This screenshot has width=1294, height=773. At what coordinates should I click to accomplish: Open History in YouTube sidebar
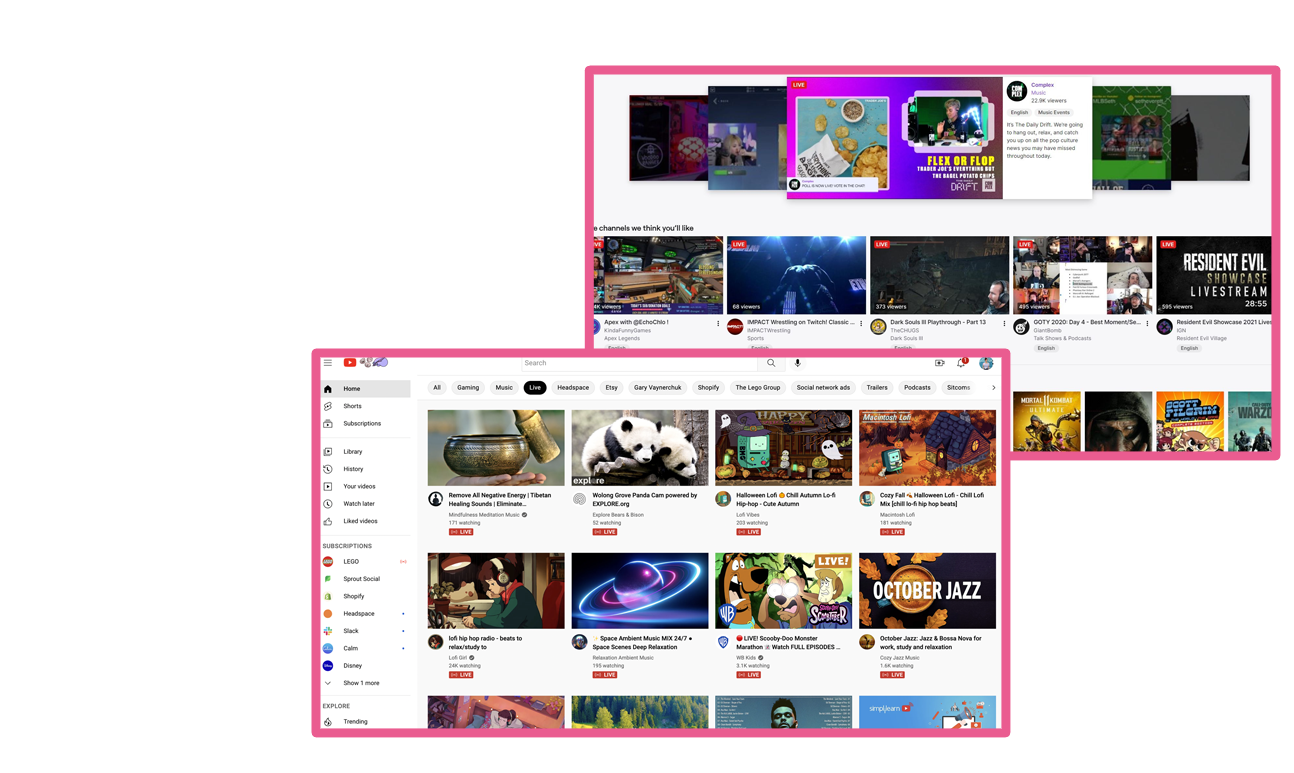click(365, 469)
